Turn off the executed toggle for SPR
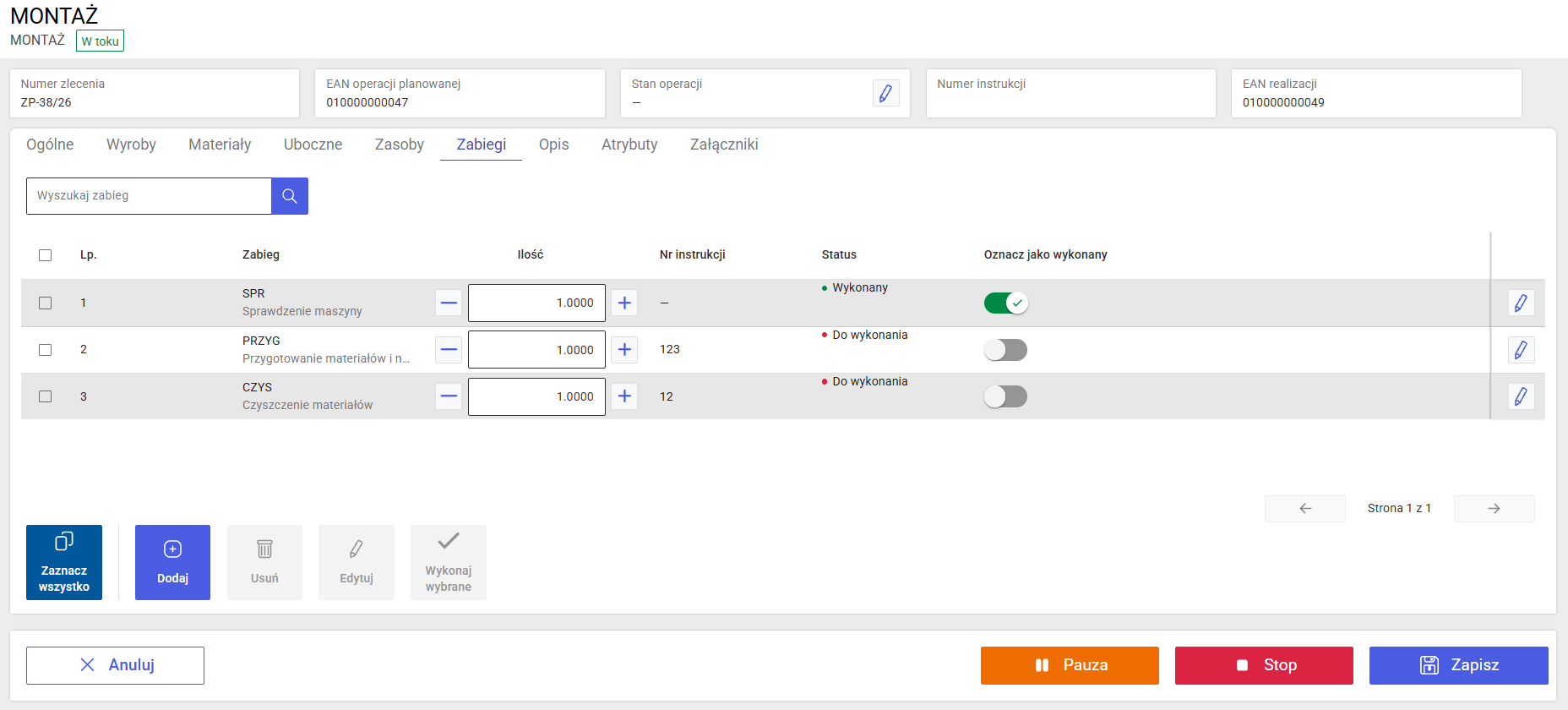The image size is (1568, 710). pyautogui.click(x=1006, y=303)
